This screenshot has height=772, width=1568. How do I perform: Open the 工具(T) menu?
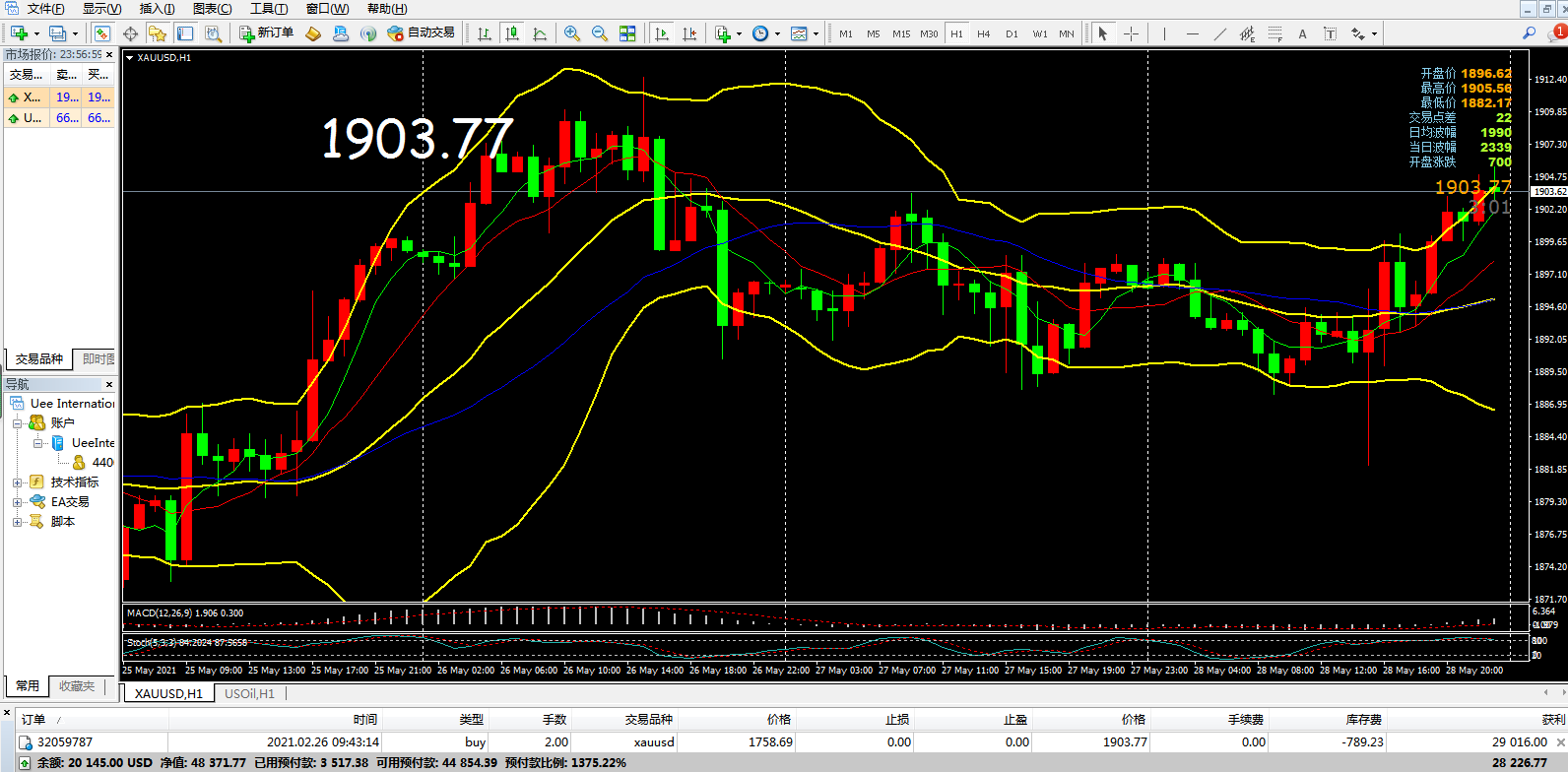pyautogui.click(x=269, y=9)
